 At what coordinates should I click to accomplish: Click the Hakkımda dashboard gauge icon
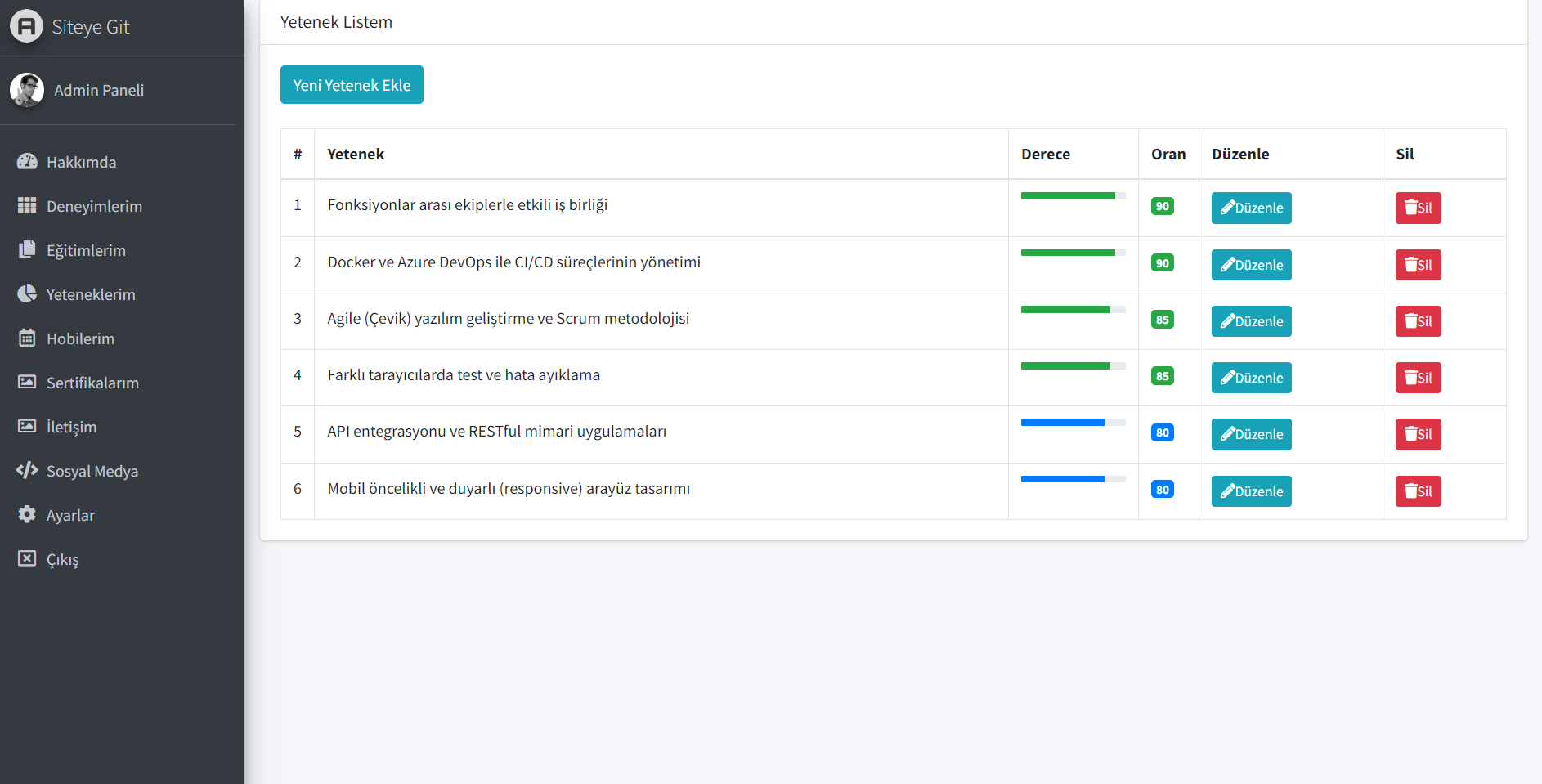coord(27,161)
